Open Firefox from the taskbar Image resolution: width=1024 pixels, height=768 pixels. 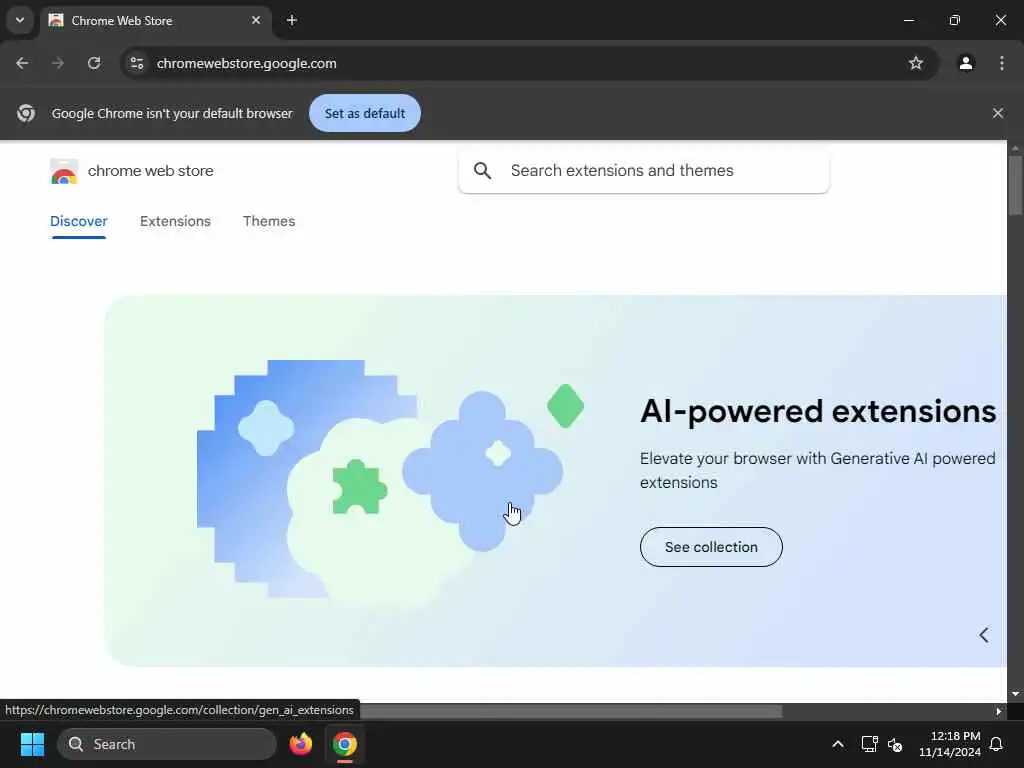(300, 744)
